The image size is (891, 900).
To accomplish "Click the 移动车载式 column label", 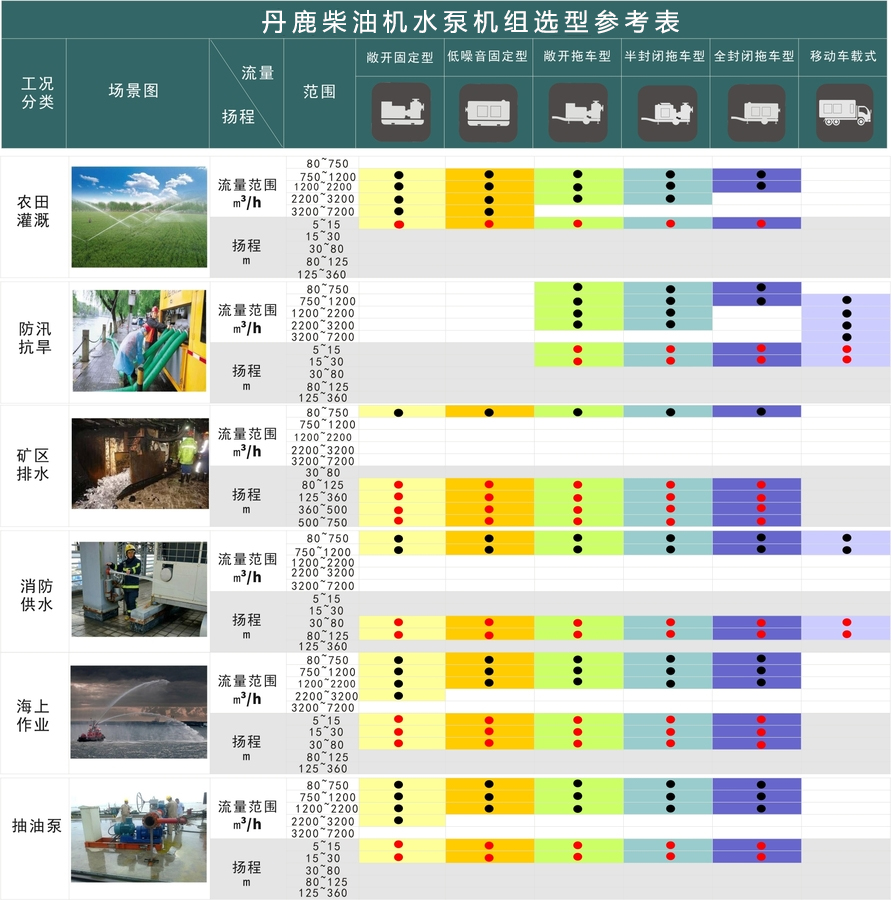I will [843, 56].
